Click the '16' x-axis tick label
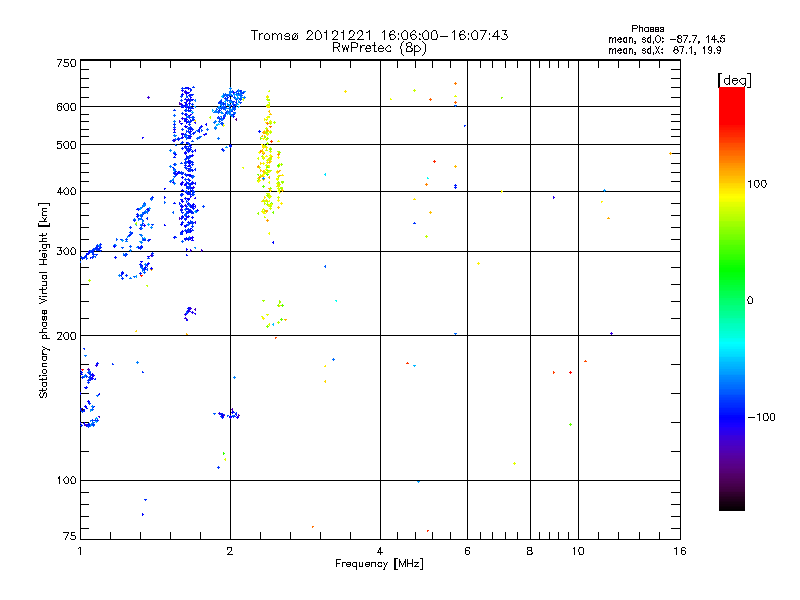The image size is (800, 600). coord(680,551)
